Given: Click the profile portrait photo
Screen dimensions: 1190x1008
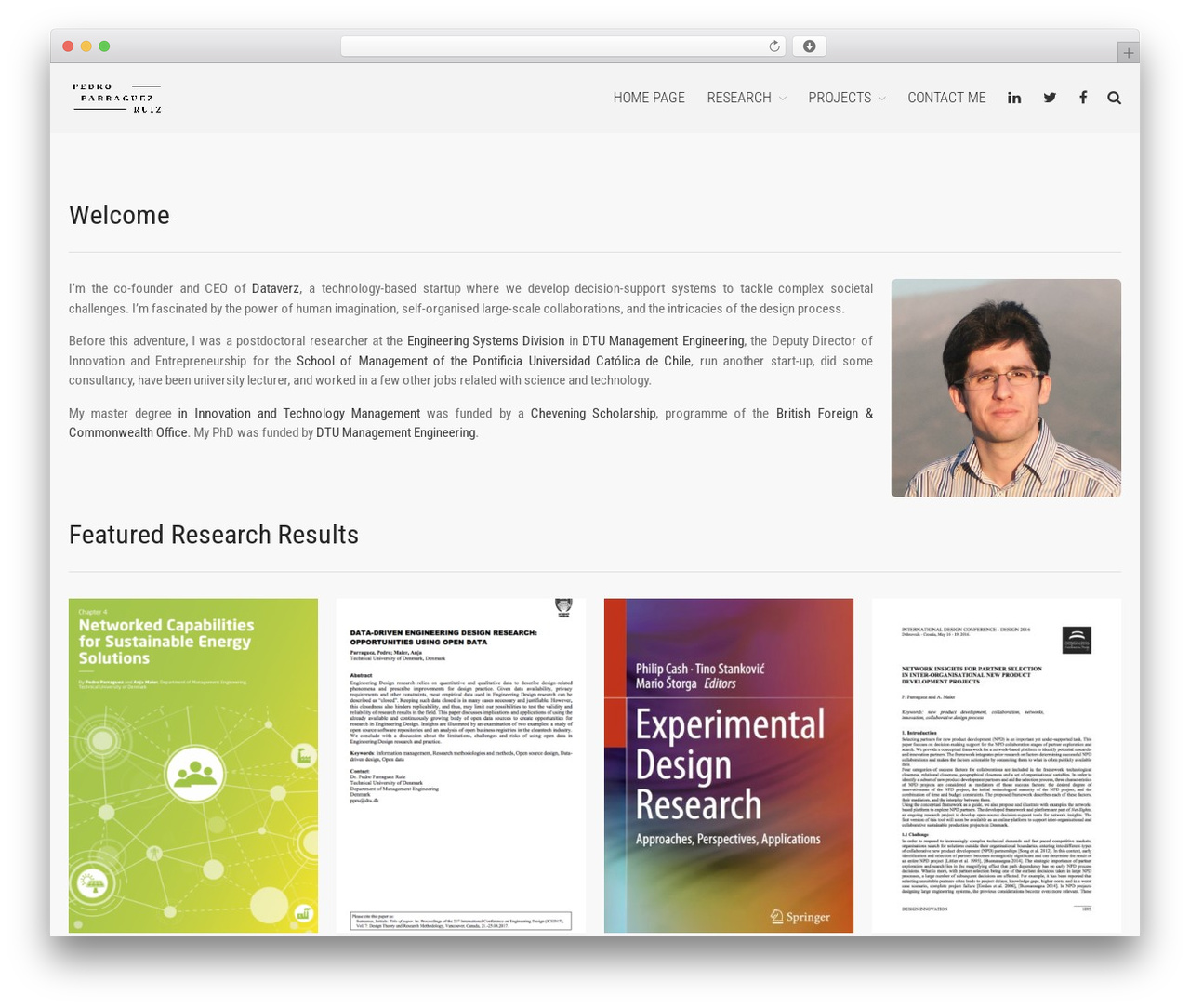Looking at the screenshot, I should (x=1006, y=388).
